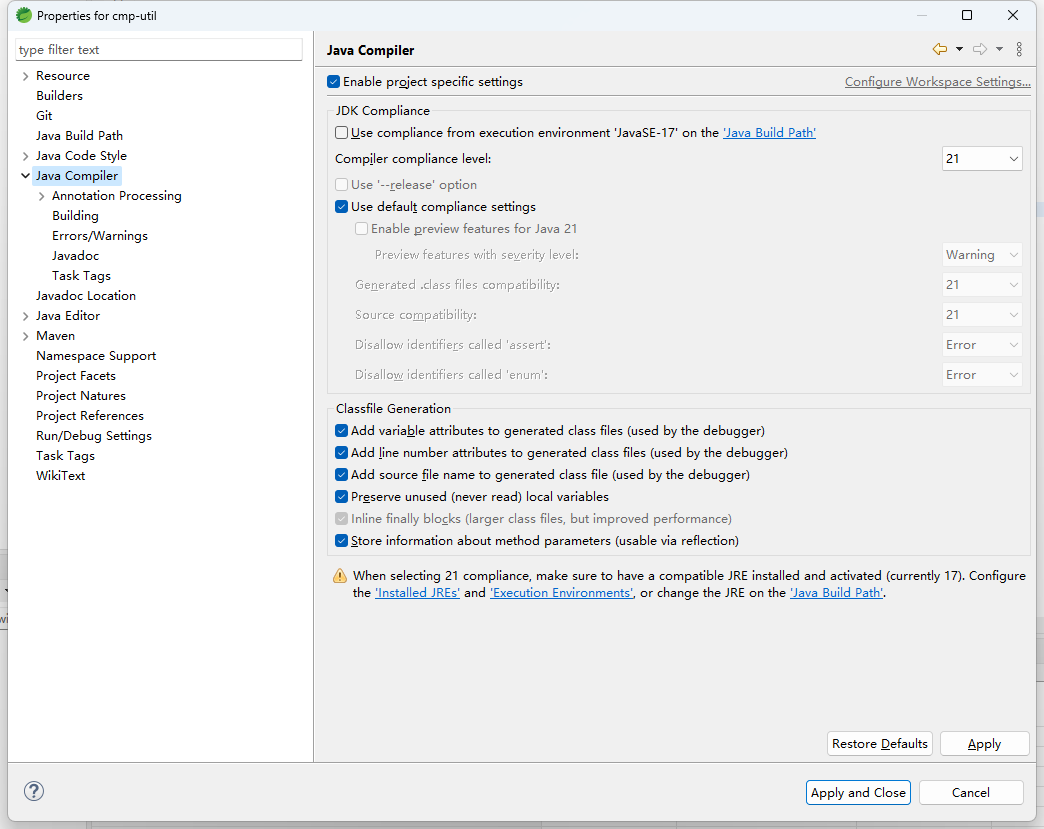1044x829 pixels.
Task: Check Use compliance from execution environment
Action: [342, 133]
